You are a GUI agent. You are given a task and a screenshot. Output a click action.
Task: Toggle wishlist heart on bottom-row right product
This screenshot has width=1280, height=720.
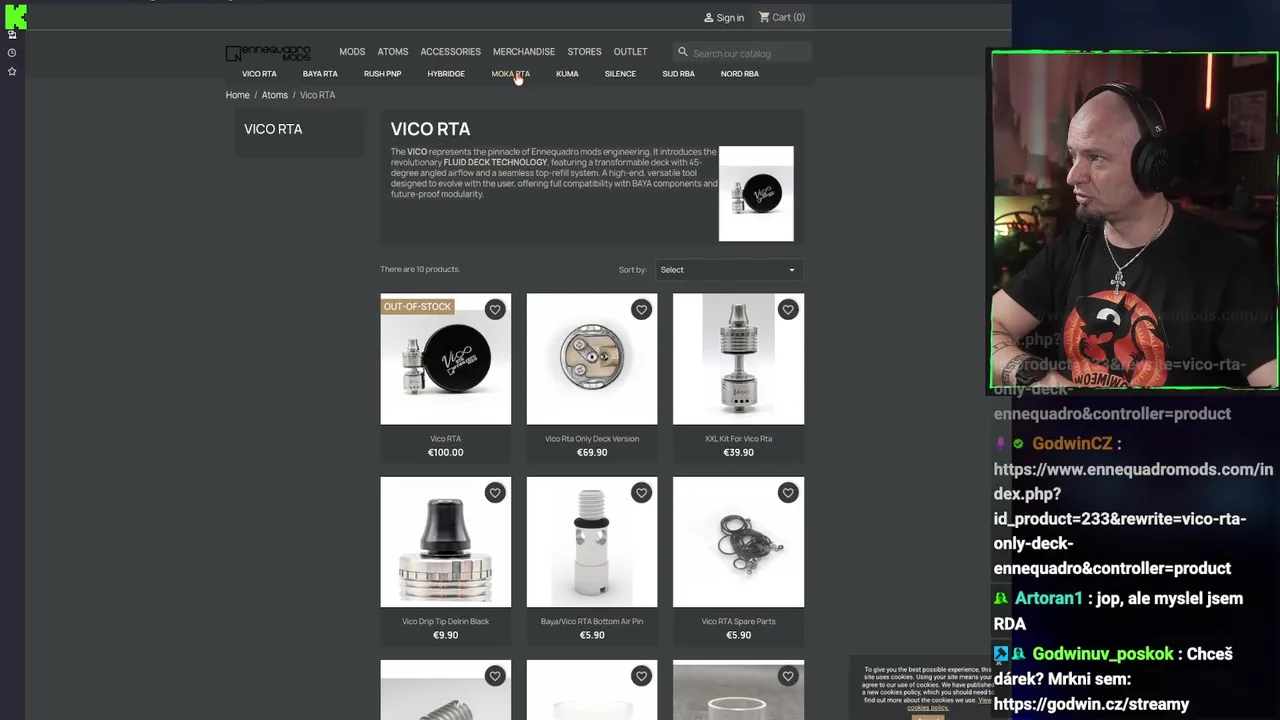788,676
